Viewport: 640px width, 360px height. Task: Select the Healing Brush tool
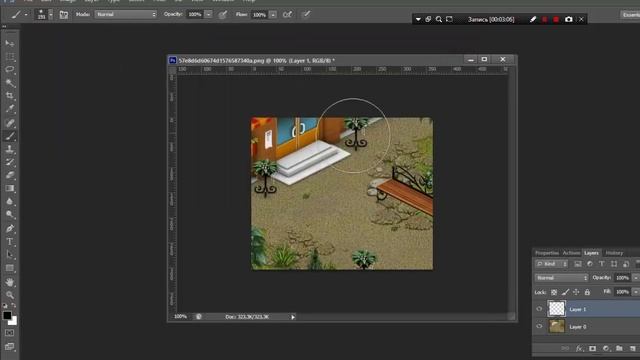click(10, 123)
